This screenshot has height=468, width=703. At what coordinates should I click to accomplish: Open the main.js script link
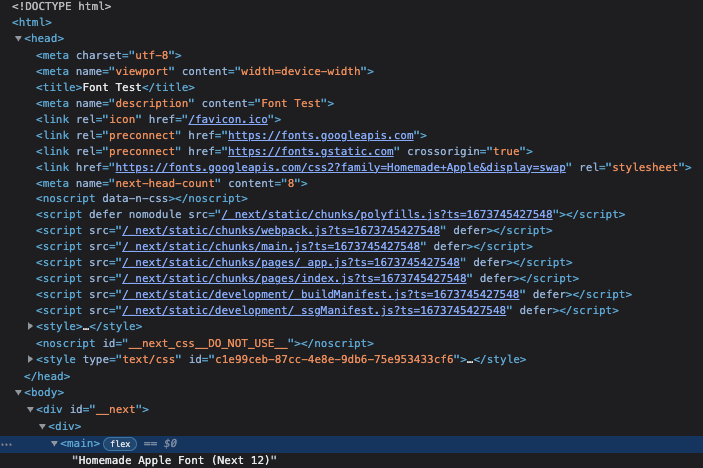(x=271, y=247)
